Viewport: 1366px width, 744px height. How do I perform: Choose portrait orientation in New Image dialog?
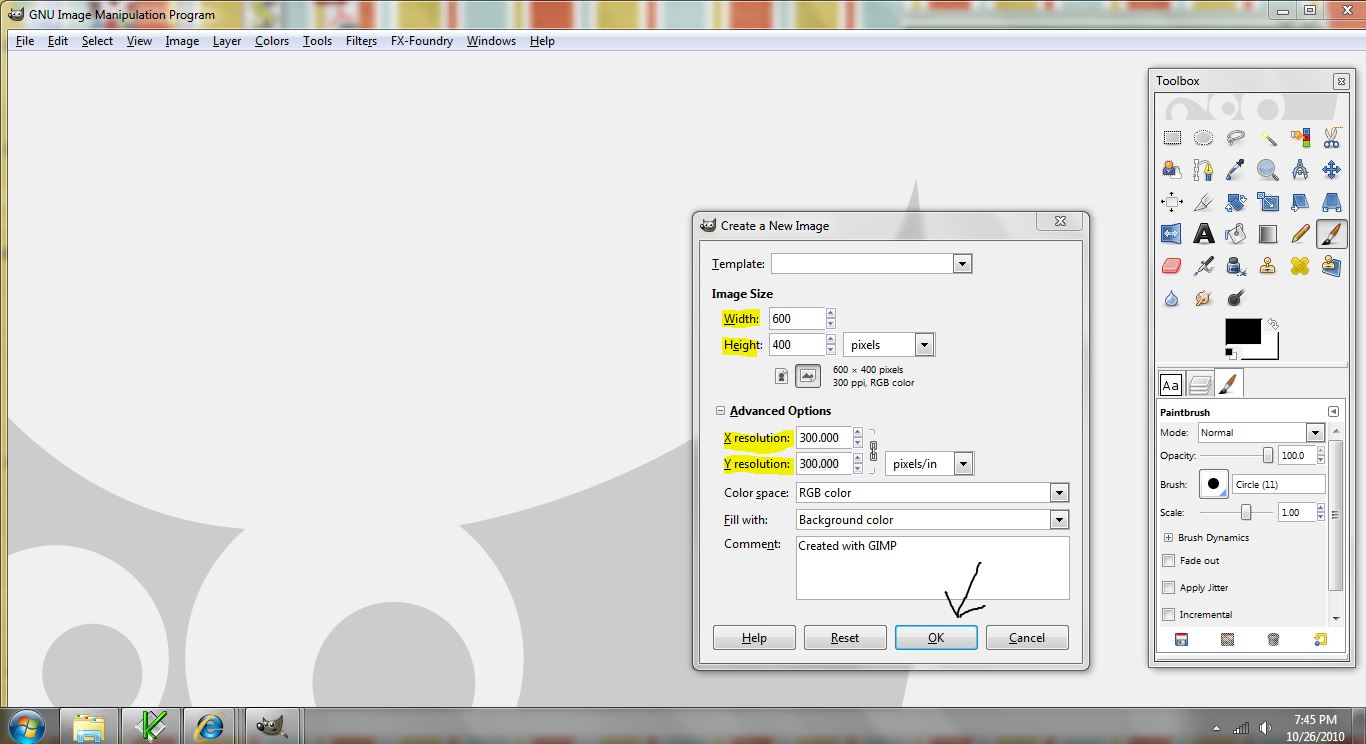click(x=782, y=376)
